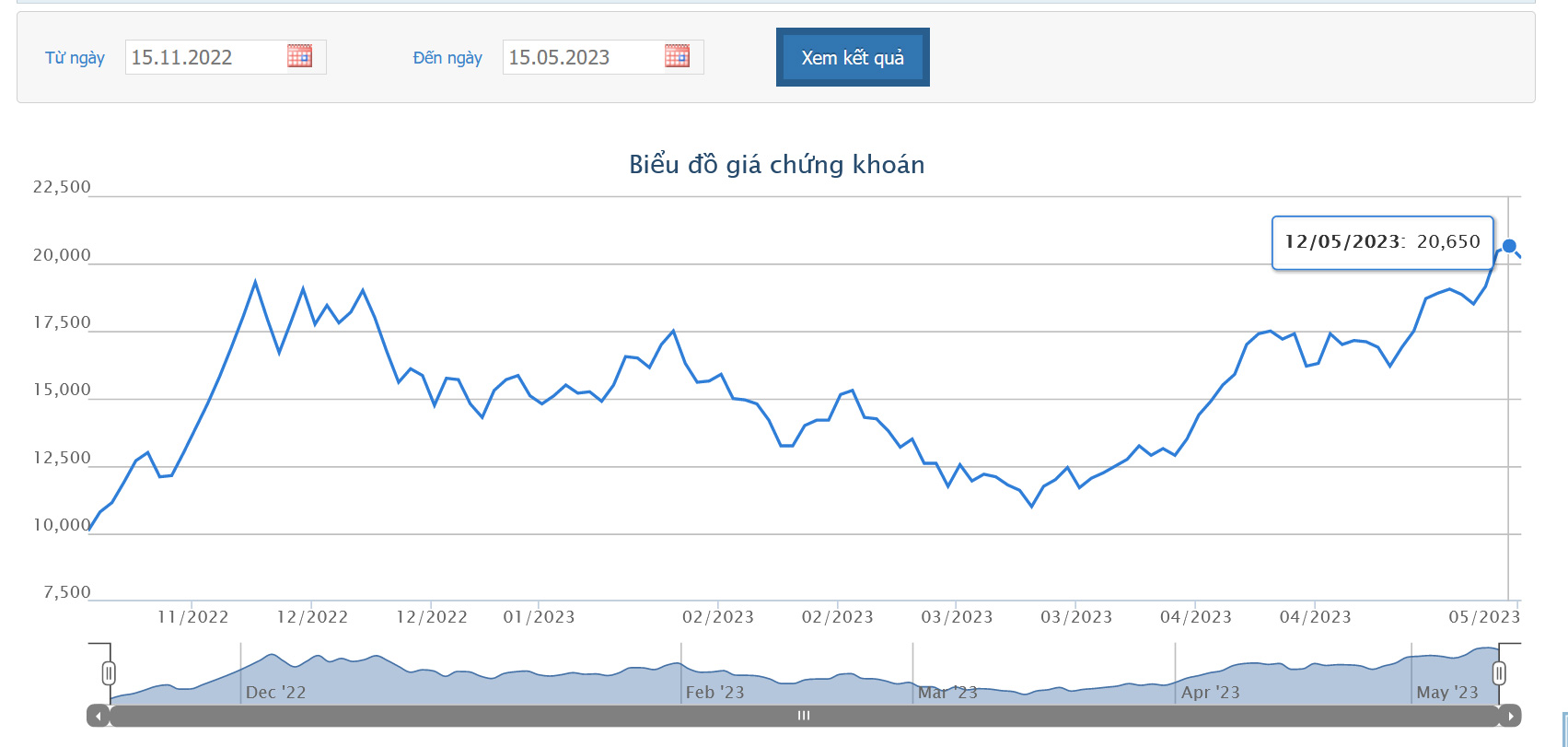1568x747 pixels.
Task: Click the horizontal scrollbar thumb below the navigator
Action: [804, 716]
